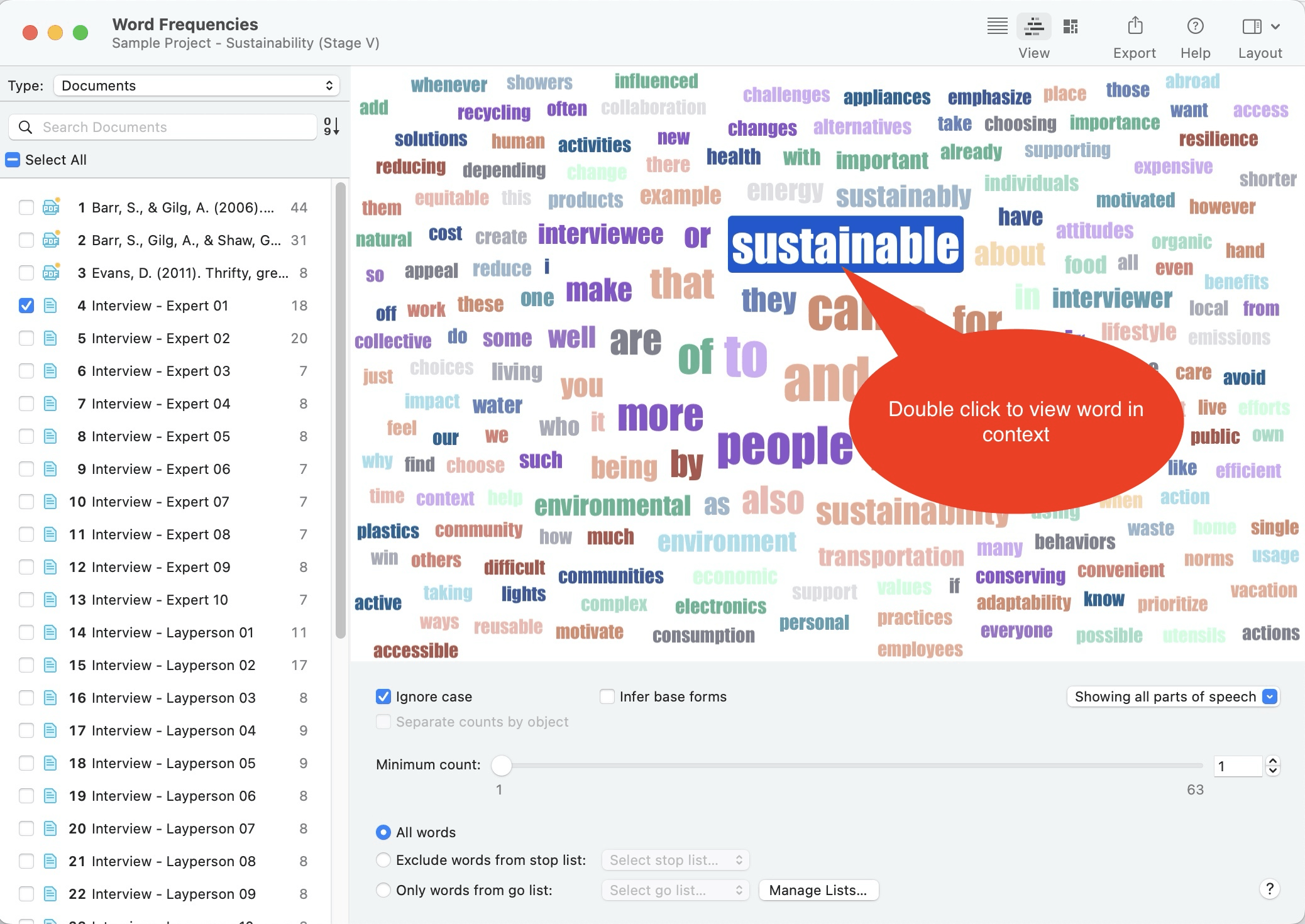1305x924 pixels.
Task: Open the Layout panel icon
Action: click(x=1252, y=26)
